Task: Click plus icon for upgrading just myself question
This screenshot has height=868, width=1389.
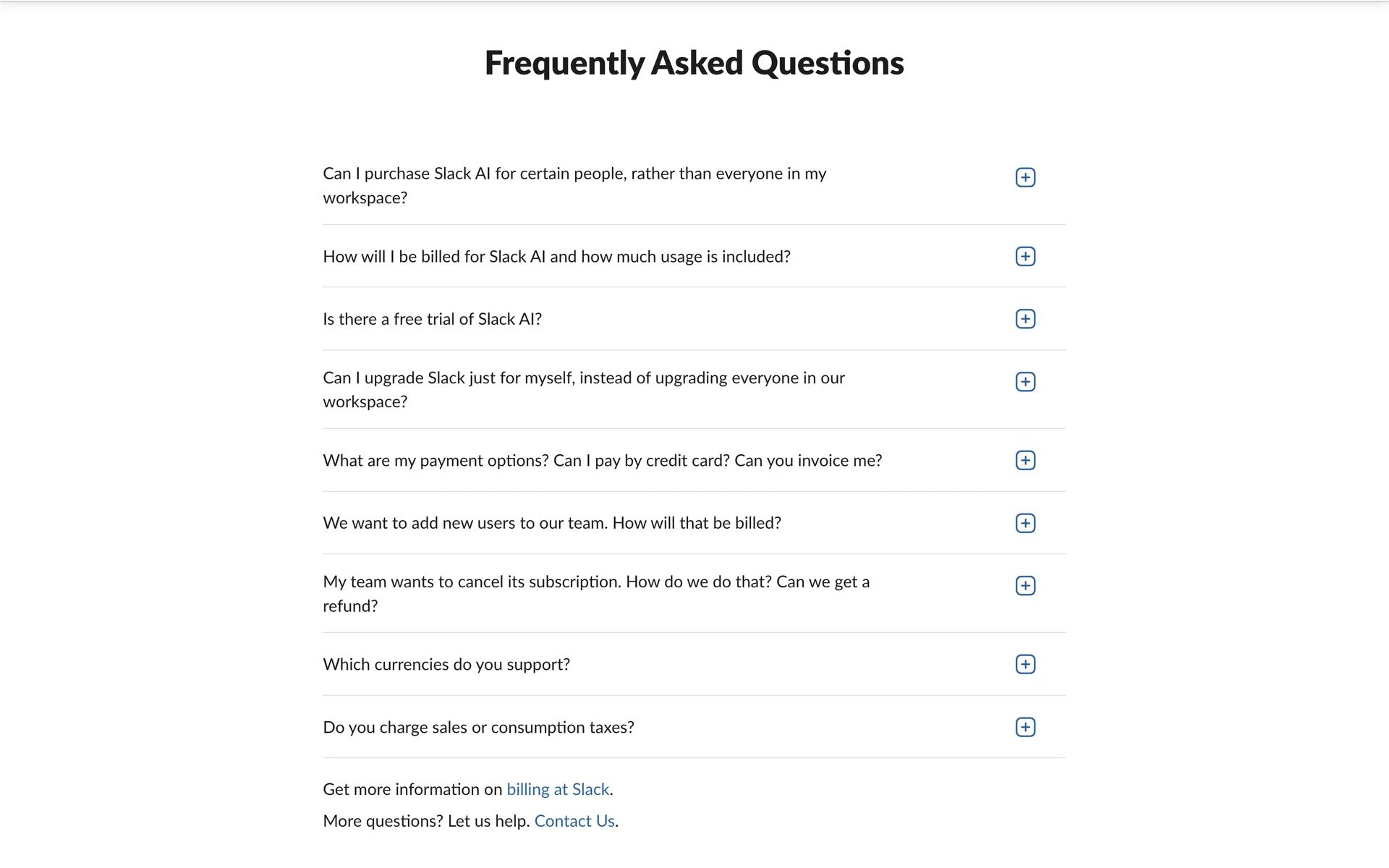Action: coord(1025,382)
